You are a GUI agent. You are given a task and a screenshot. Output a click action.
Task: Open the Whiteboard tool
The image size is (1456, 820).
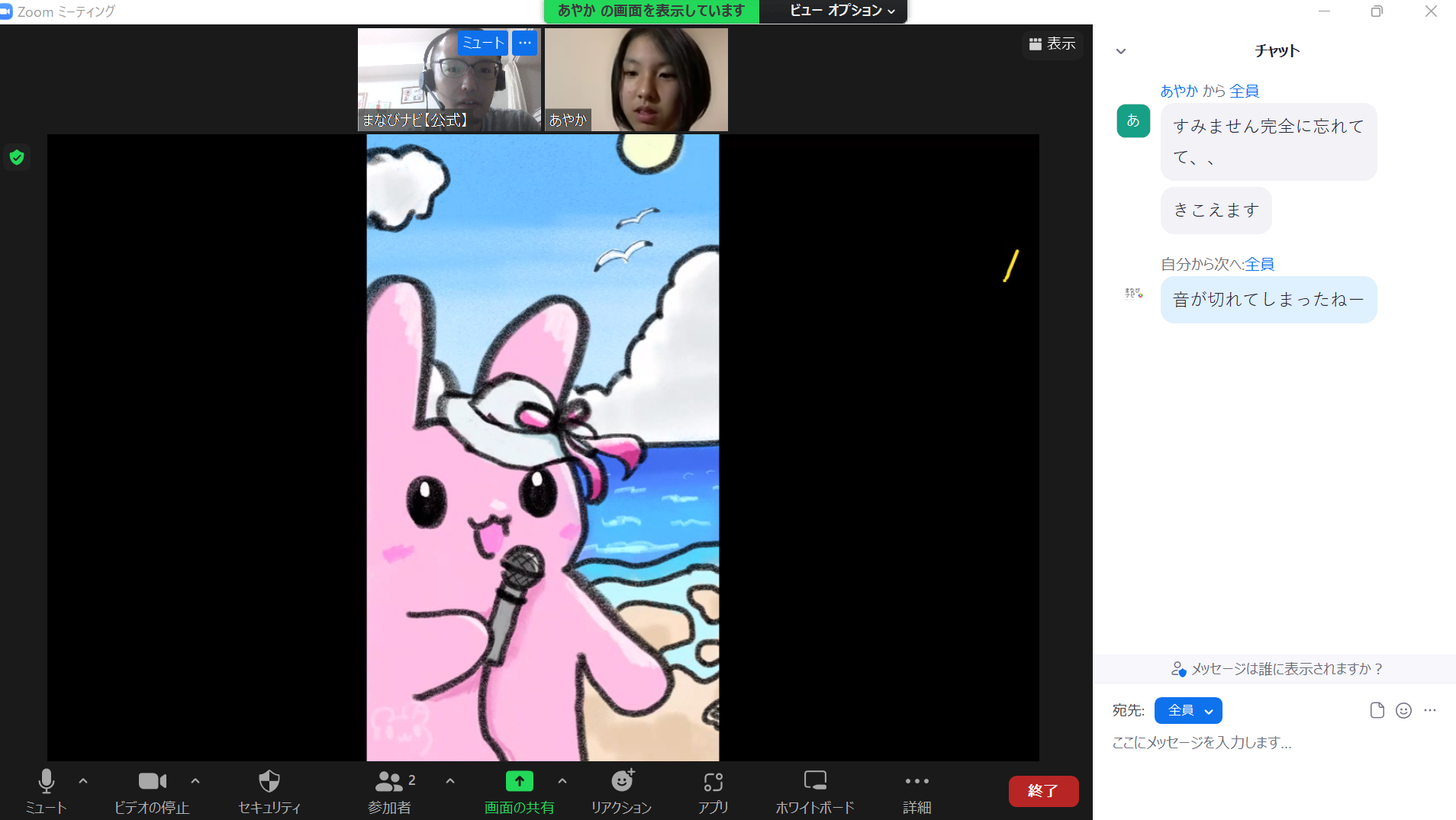[815, 791]
